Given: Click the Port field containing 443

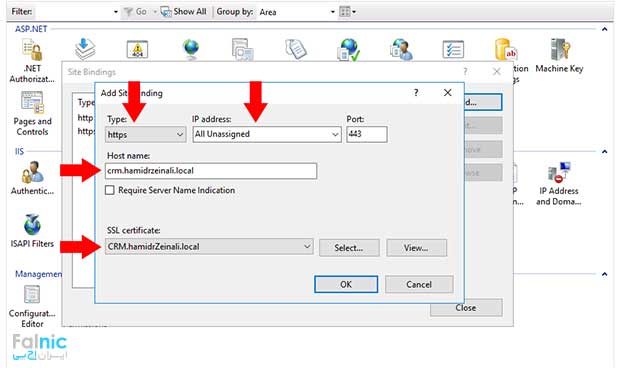Looking at the screenshot, I should (367, 134).
